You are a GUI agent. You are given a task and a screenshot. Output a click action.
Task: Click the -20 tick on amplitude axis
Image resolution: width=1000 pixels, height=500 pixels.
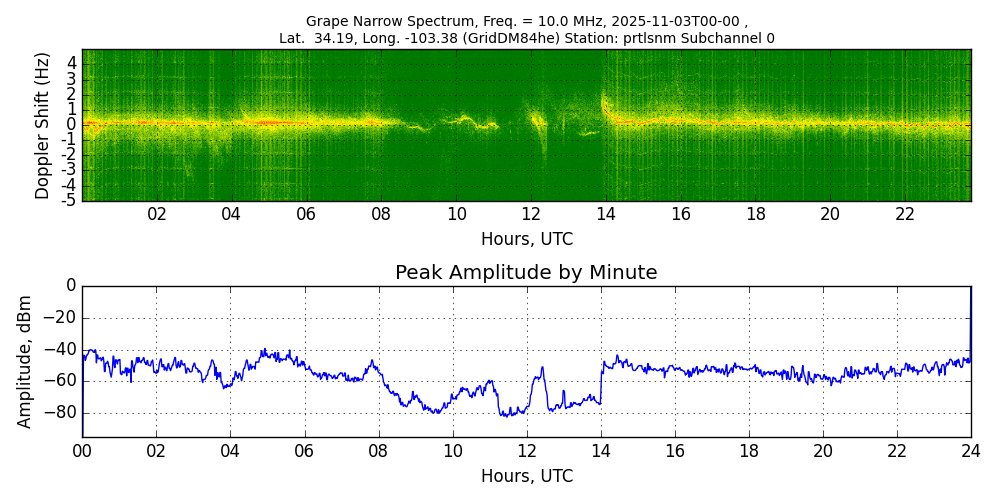pyautogui.click(x=61, y=318)
